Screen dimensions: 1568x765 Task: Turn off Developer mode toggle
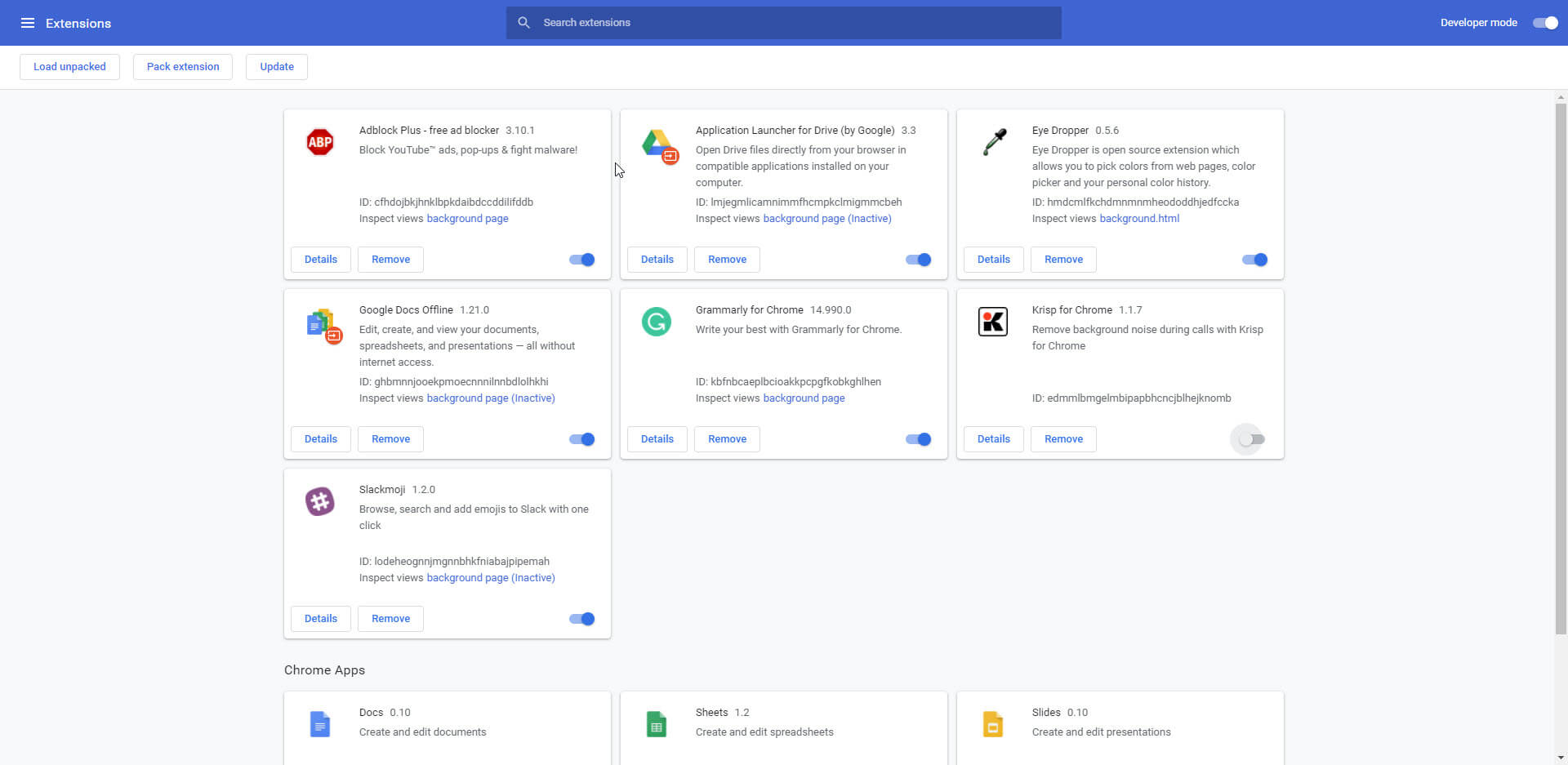pos(1545,23)
